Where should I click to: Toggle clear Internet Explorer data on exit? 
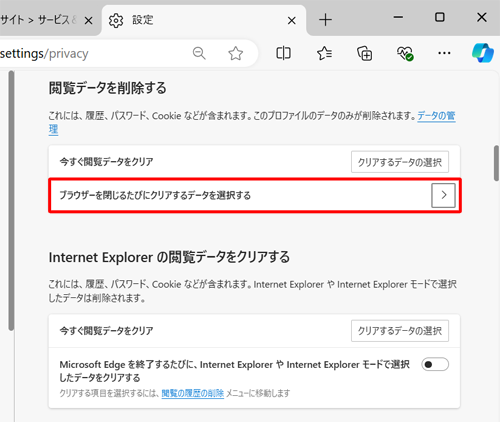point(435,364)
